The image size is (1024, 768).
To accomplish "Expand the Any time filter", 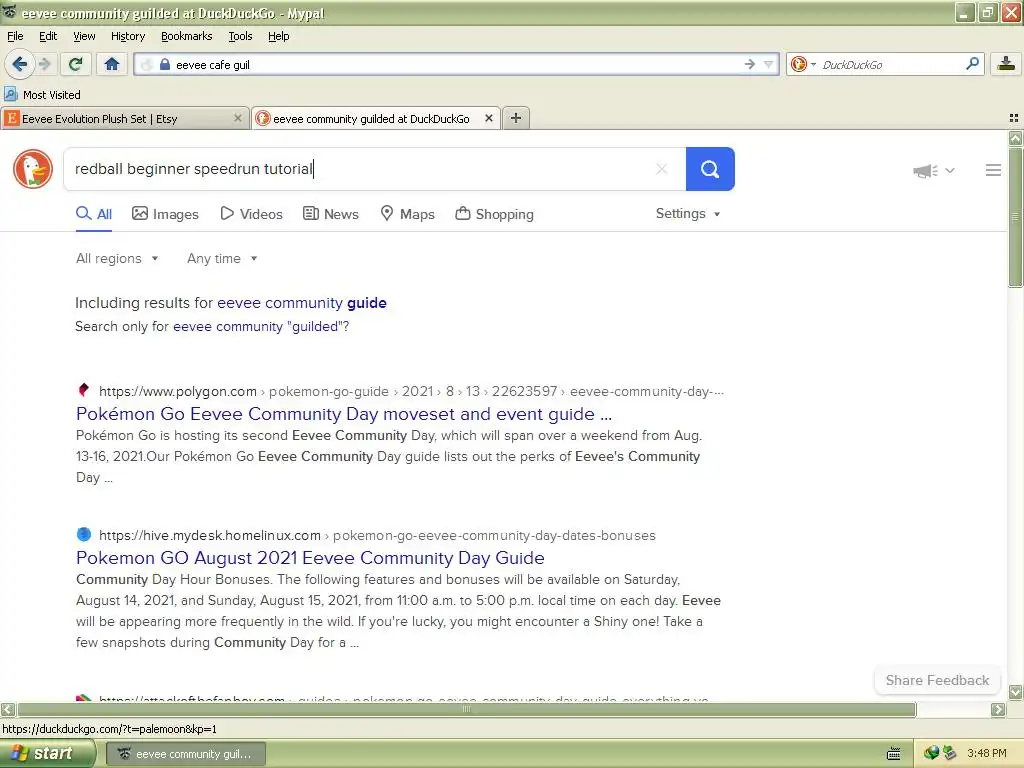I will (x=222, y=259).
